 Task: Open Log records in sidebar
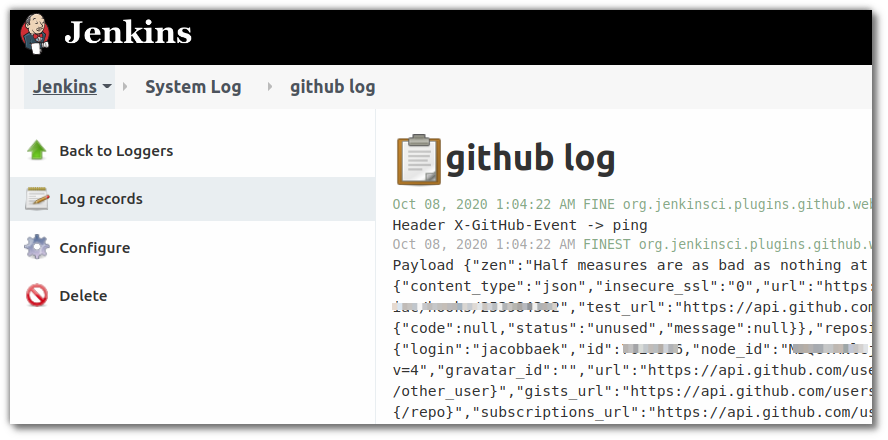[101, 199]
